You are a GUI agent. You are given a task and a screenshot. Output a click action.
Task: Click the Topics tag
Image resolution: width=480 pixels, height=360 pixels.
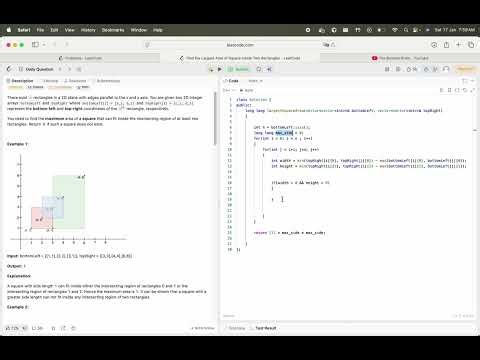(35, 87)
